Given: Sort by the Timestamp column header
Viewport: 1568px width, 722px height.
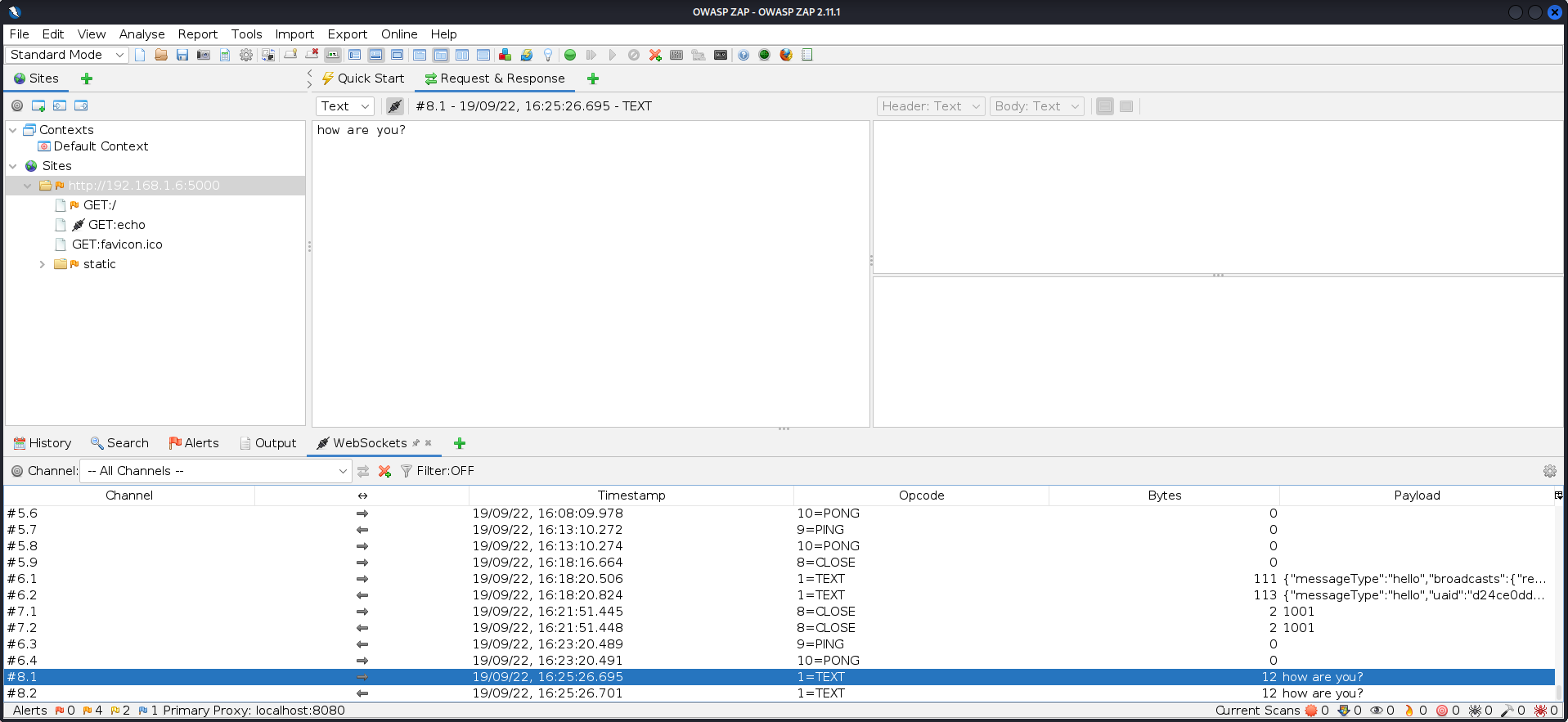Looking at the screenshot, I should [631, 496].
